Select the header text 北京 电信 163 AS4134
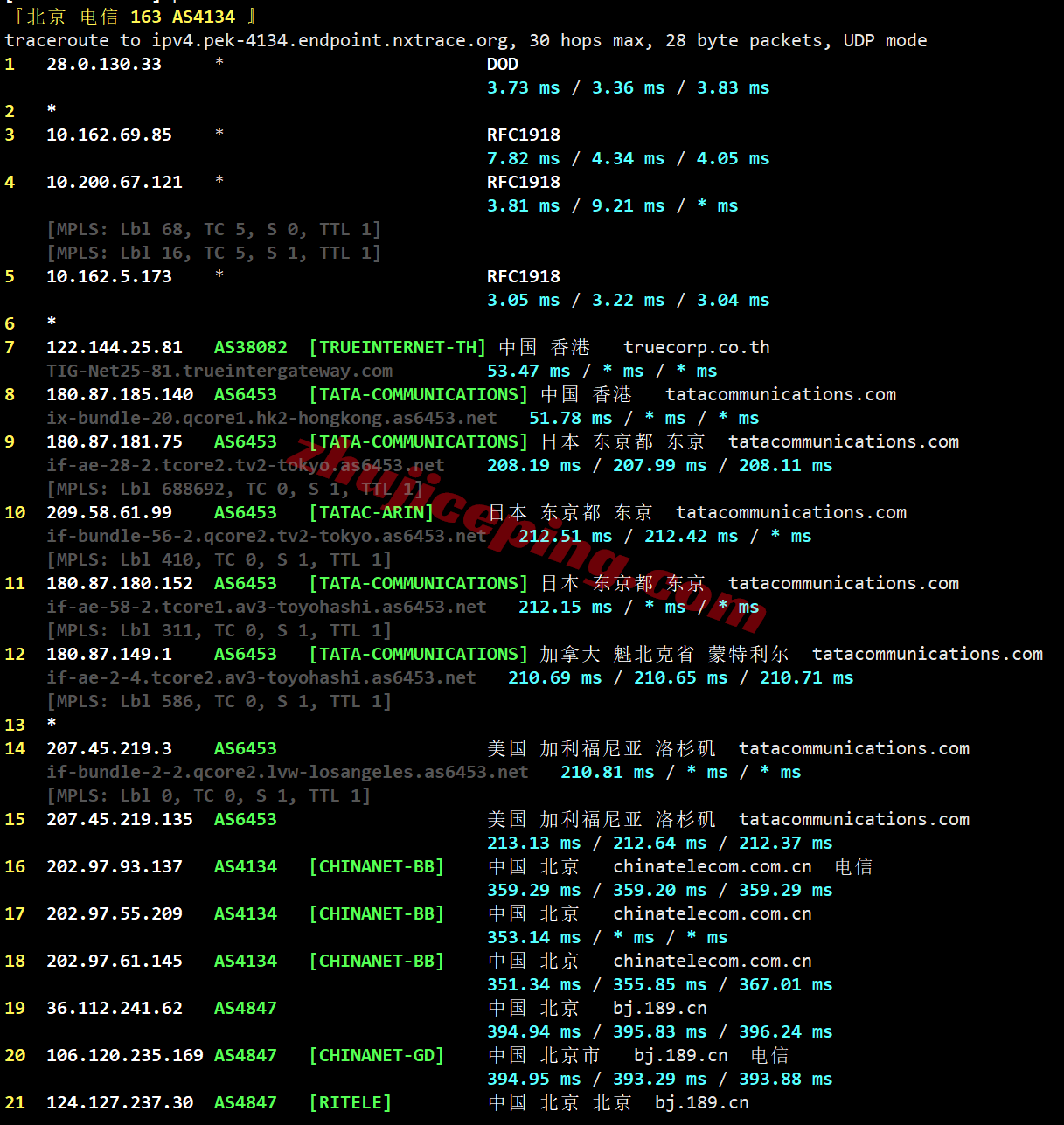The image size is (1064, 1125). click(x=131, y=17)
